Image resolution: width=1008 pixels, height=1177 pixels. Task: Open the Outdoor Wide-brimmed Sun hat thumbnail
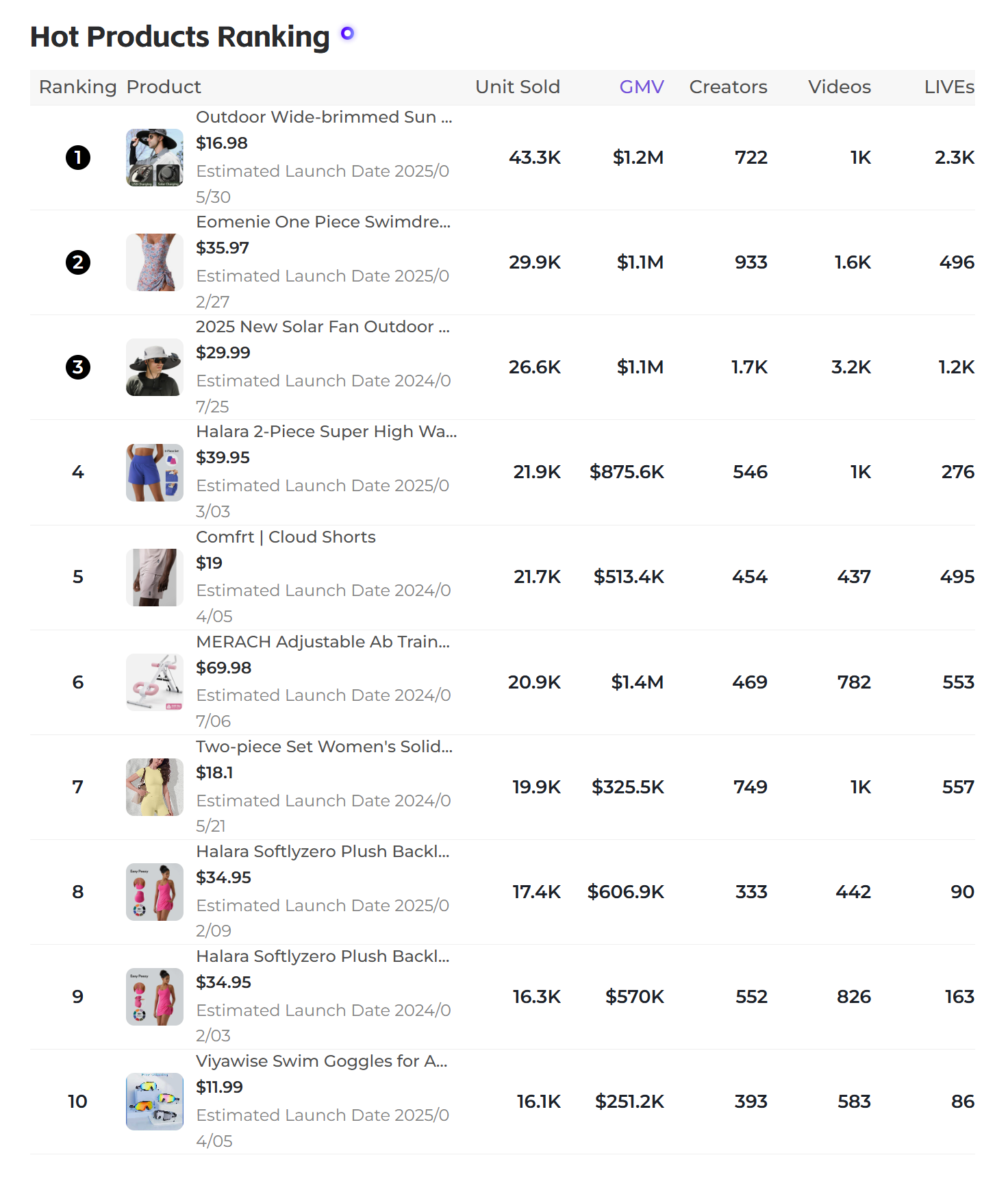[x=155, y=158]
